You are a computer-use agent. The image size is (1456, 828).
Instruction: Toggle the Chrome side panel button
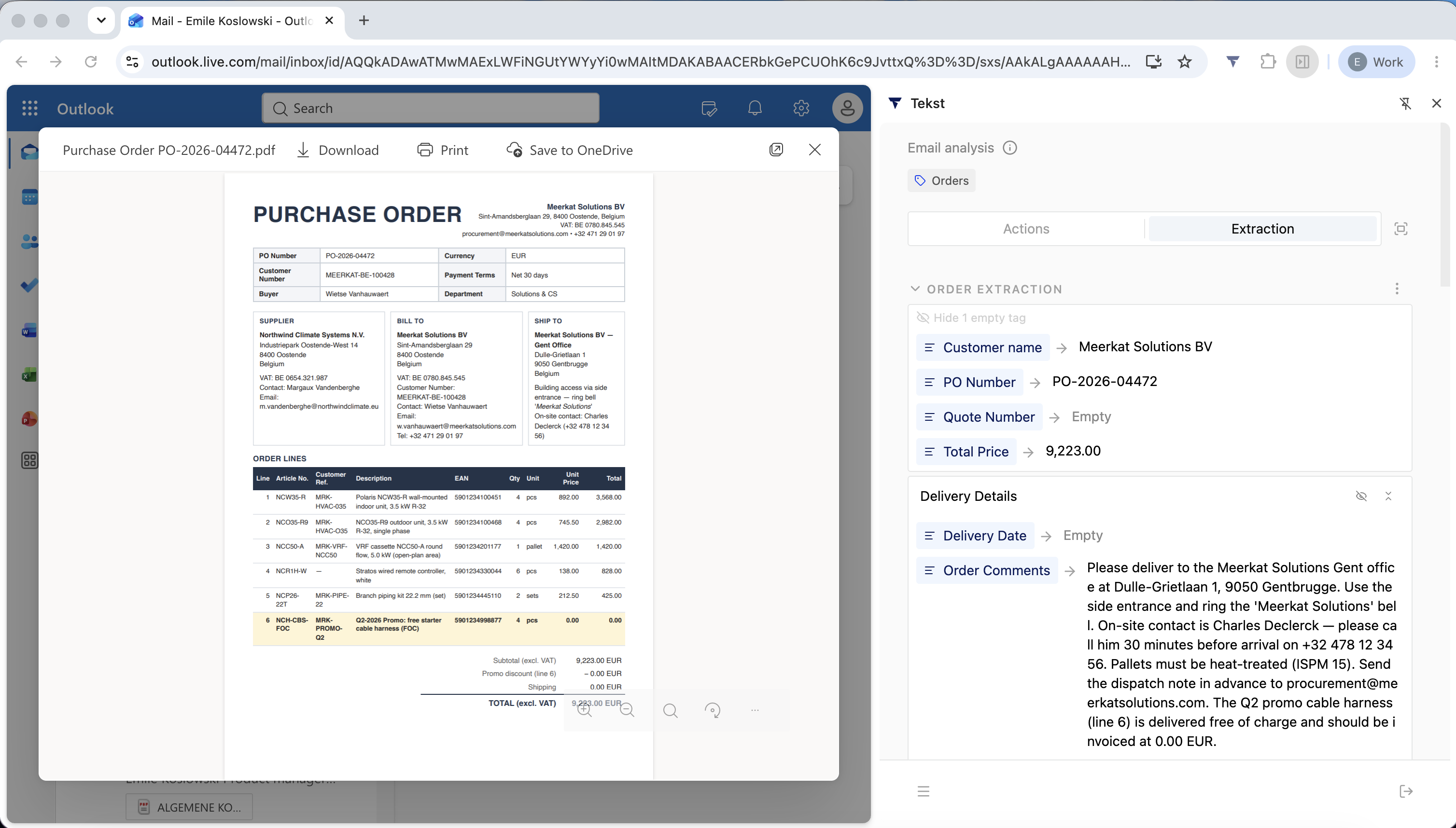pos(1302,61)
